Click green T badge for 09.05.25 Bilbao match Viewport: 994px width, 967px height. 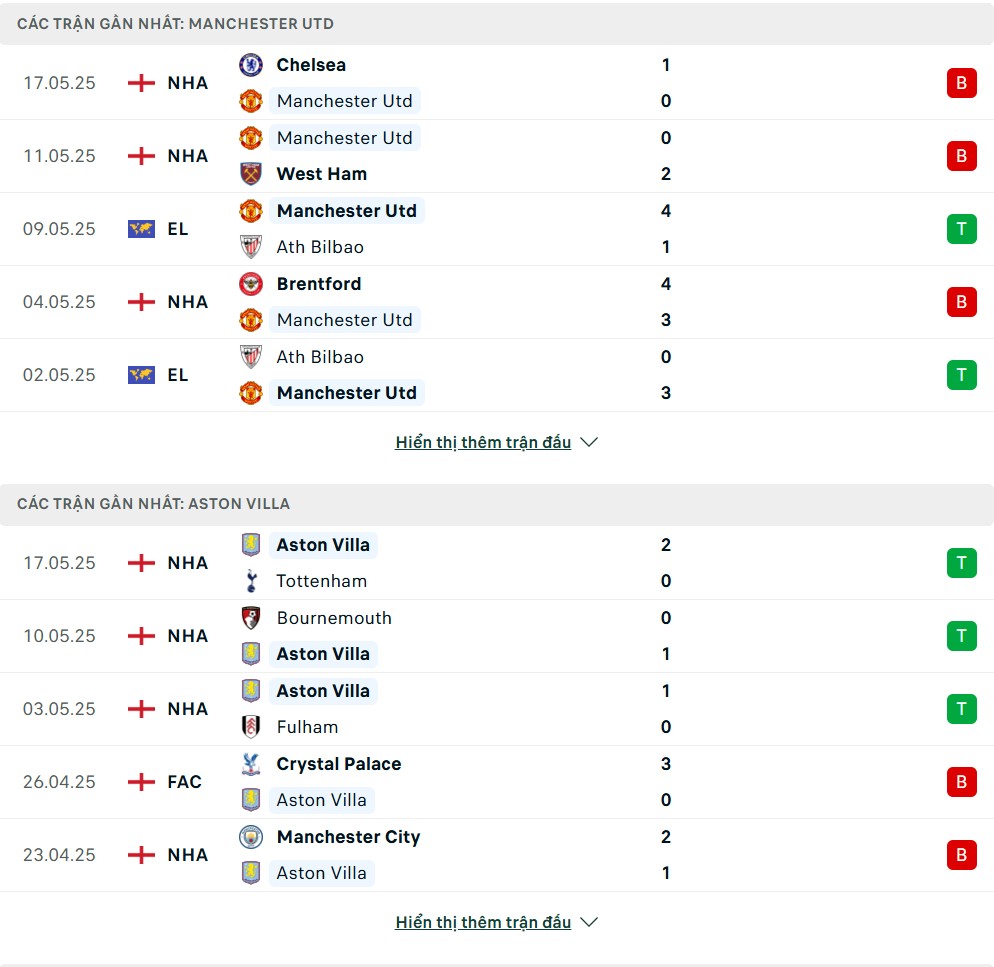coord(962,229)
